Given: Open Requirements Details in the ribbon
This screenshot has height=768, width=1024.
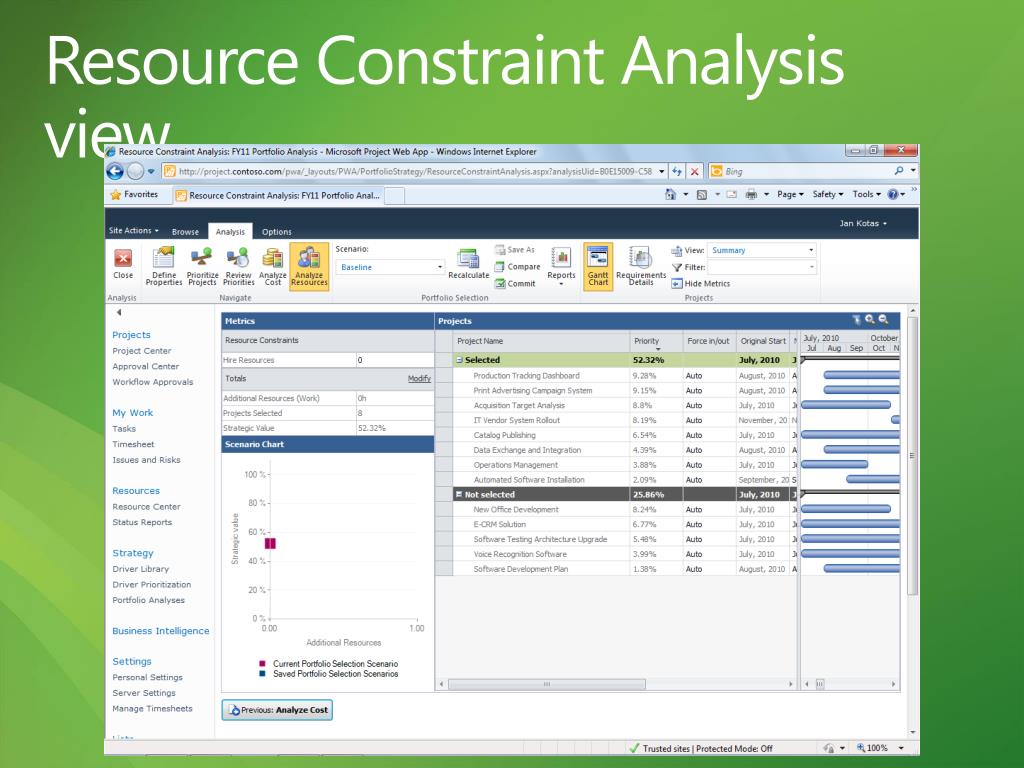Looking at the screenshot, I should [x=641, y=266].
